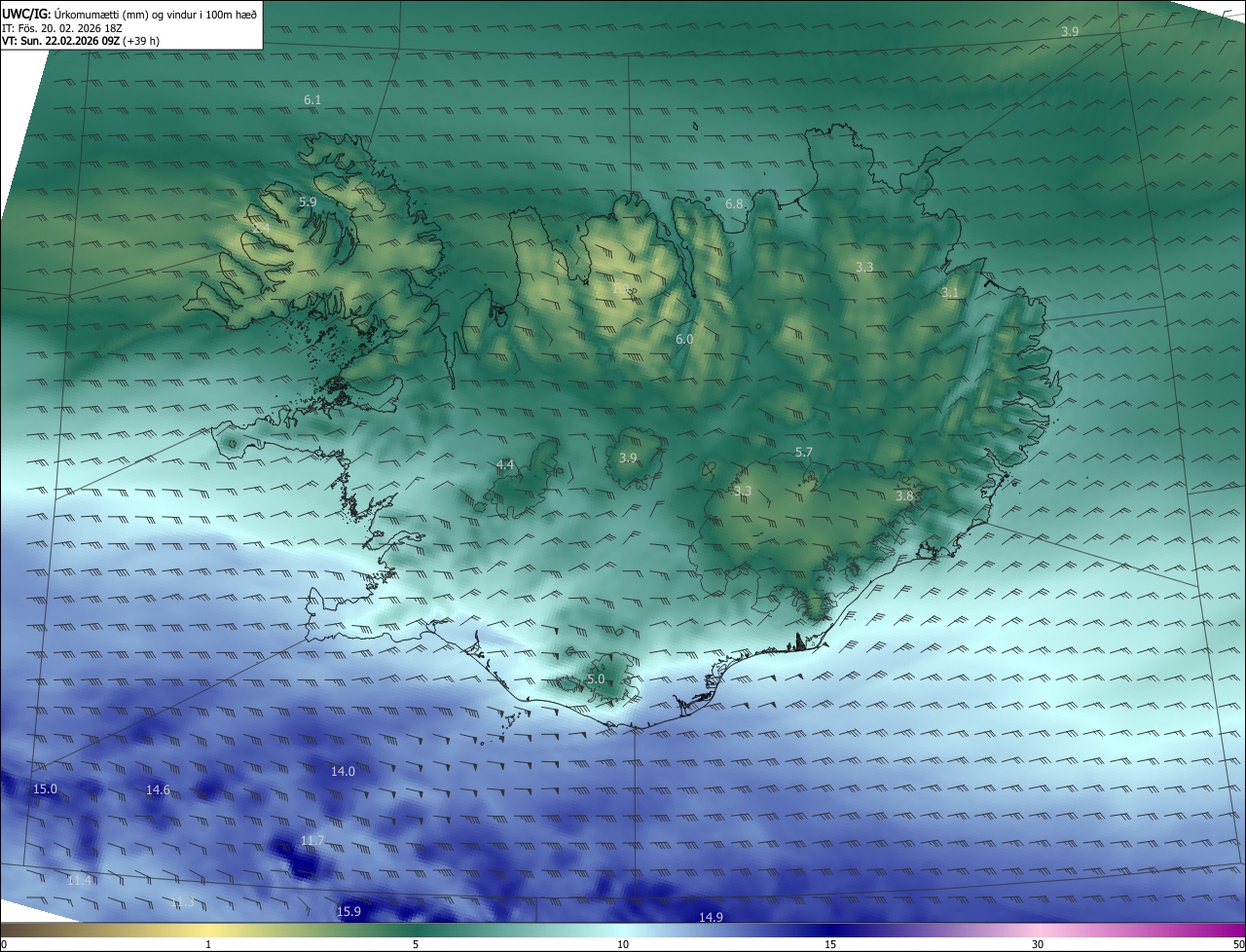Click the 15.9 value label over the ocean
The width and height of the screenshot is (1246, 952).
(348, 912)
